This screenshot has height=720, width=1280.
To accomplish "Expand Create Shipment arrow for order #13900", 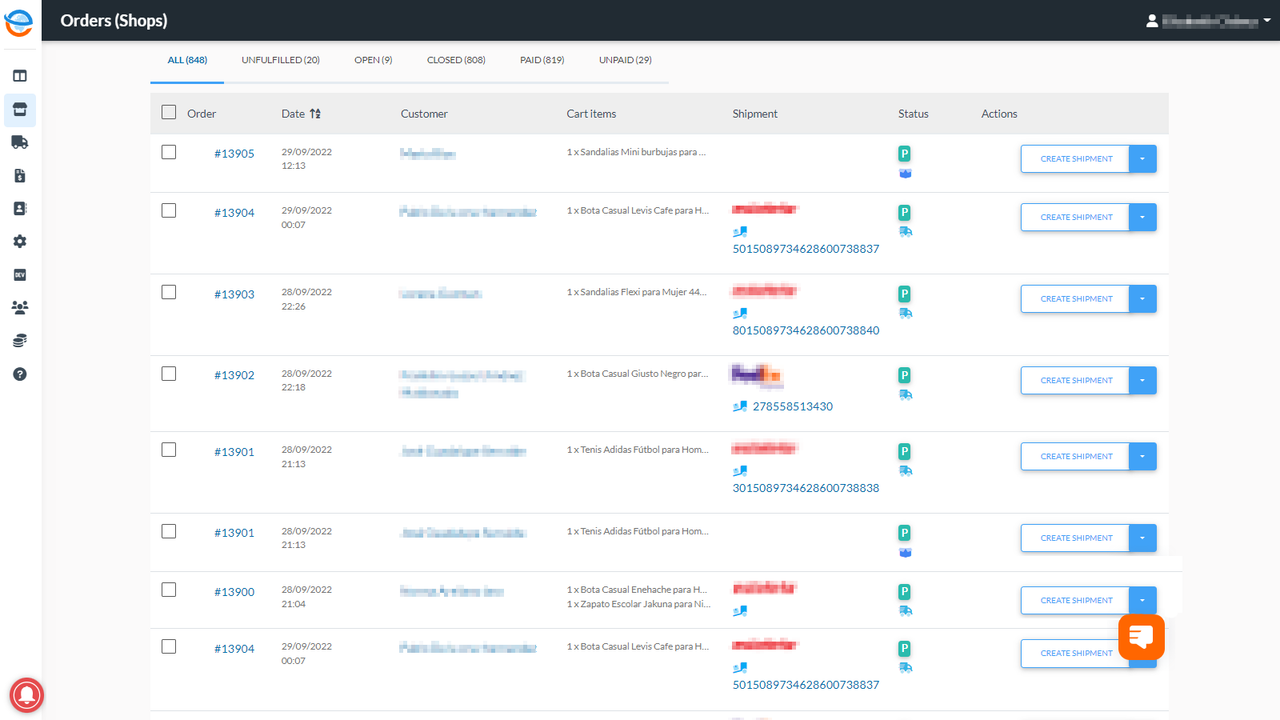I will (x=1143, y=599).
